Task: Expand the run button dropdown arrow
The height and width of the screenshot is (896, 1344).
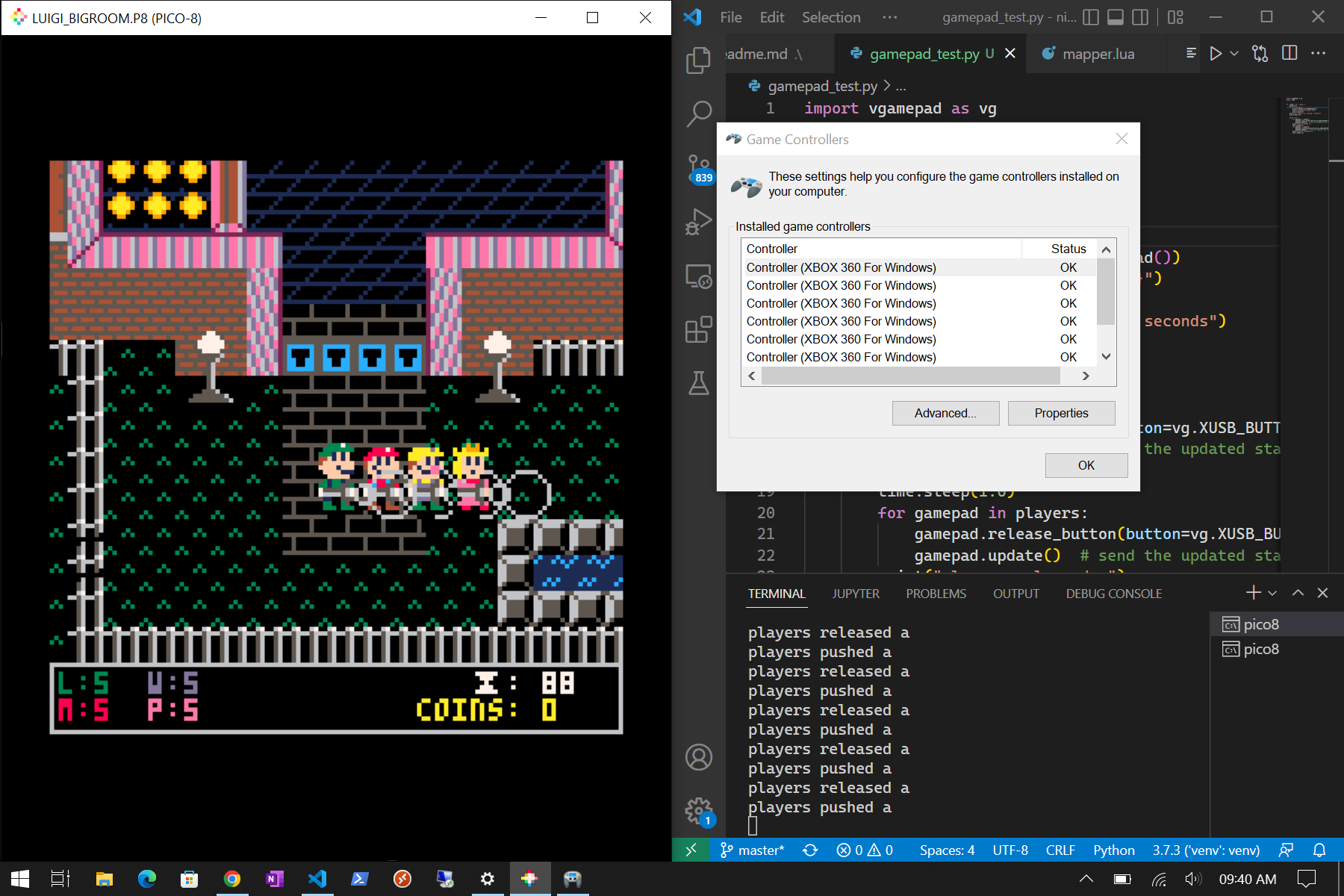Action: pyautogui.click(x=1234, y=54)
